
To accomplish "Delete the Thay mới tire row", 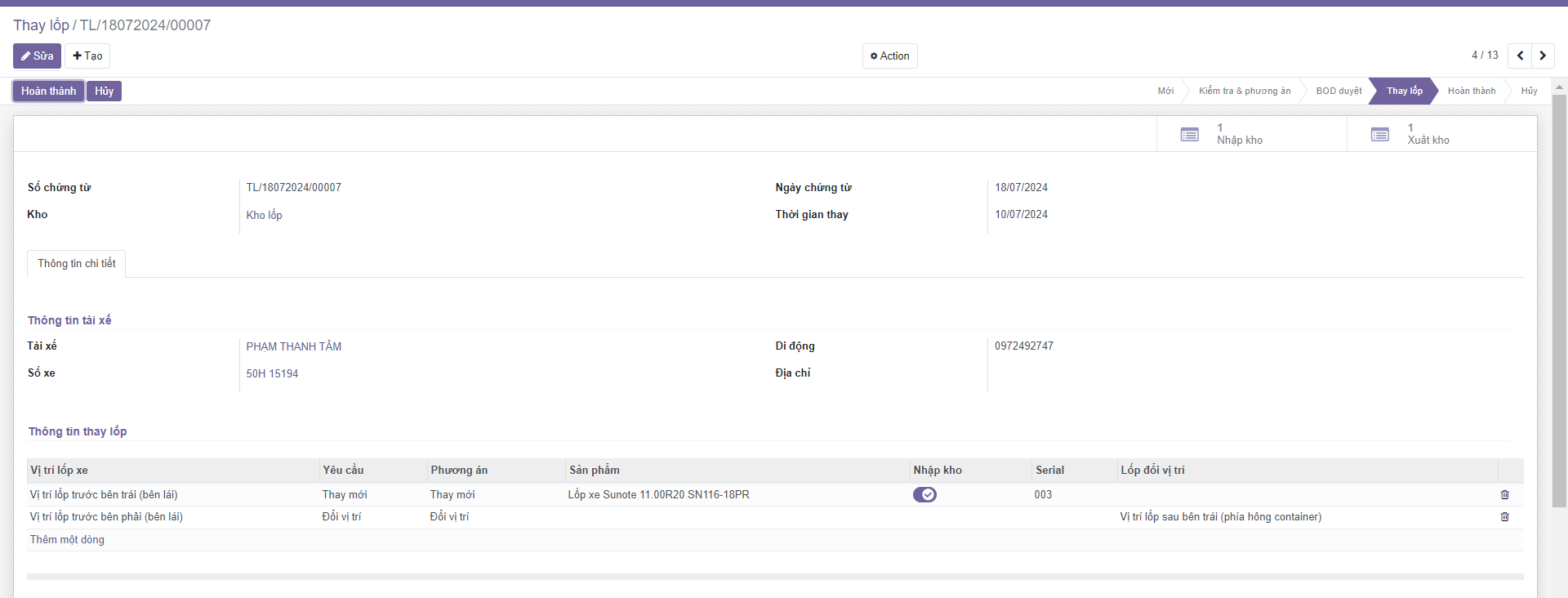I will tap(1504, 495).
